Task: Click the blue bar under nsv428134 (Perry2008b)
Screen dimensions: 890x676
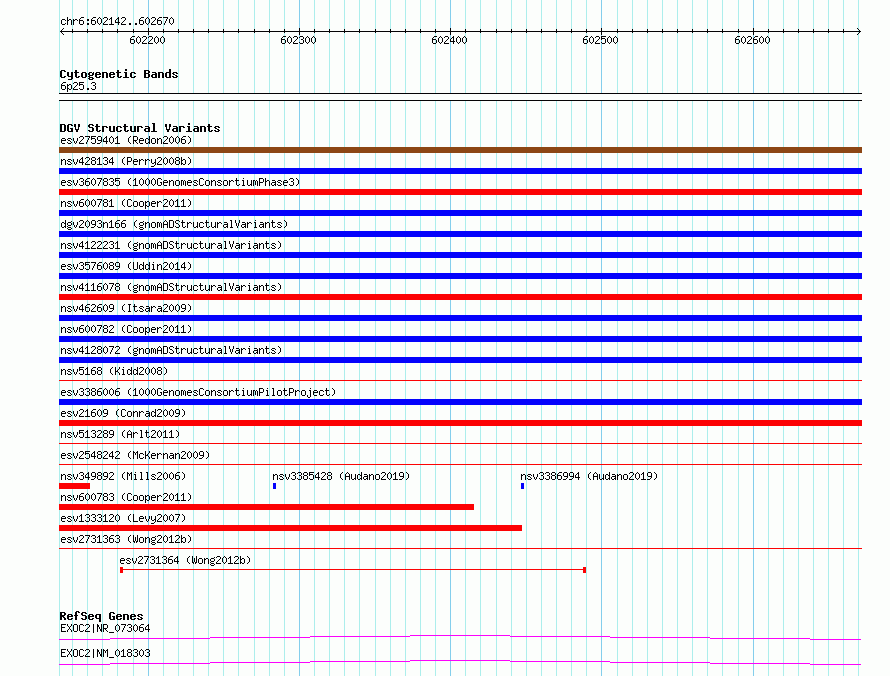Action: click(x=460, y=171)
